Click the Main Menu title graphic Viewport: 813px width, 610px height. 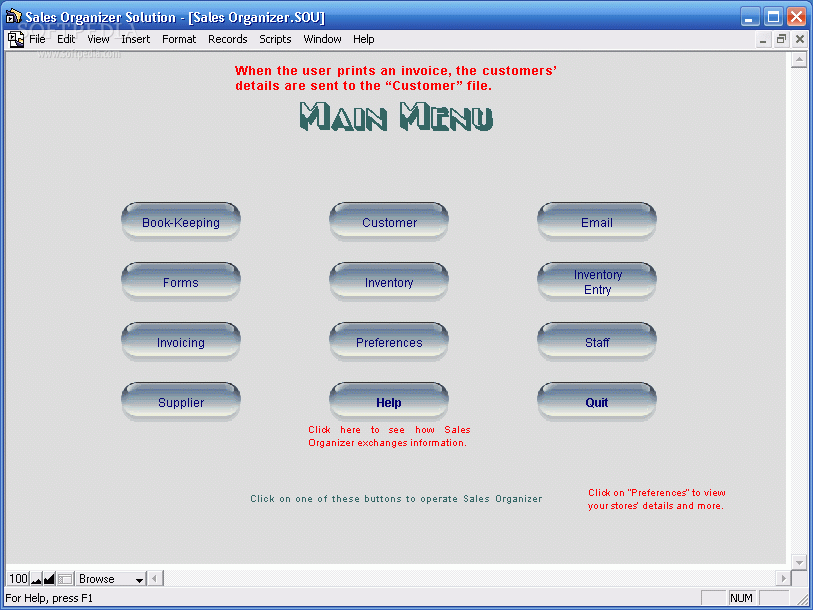click(x=396, y=117)
